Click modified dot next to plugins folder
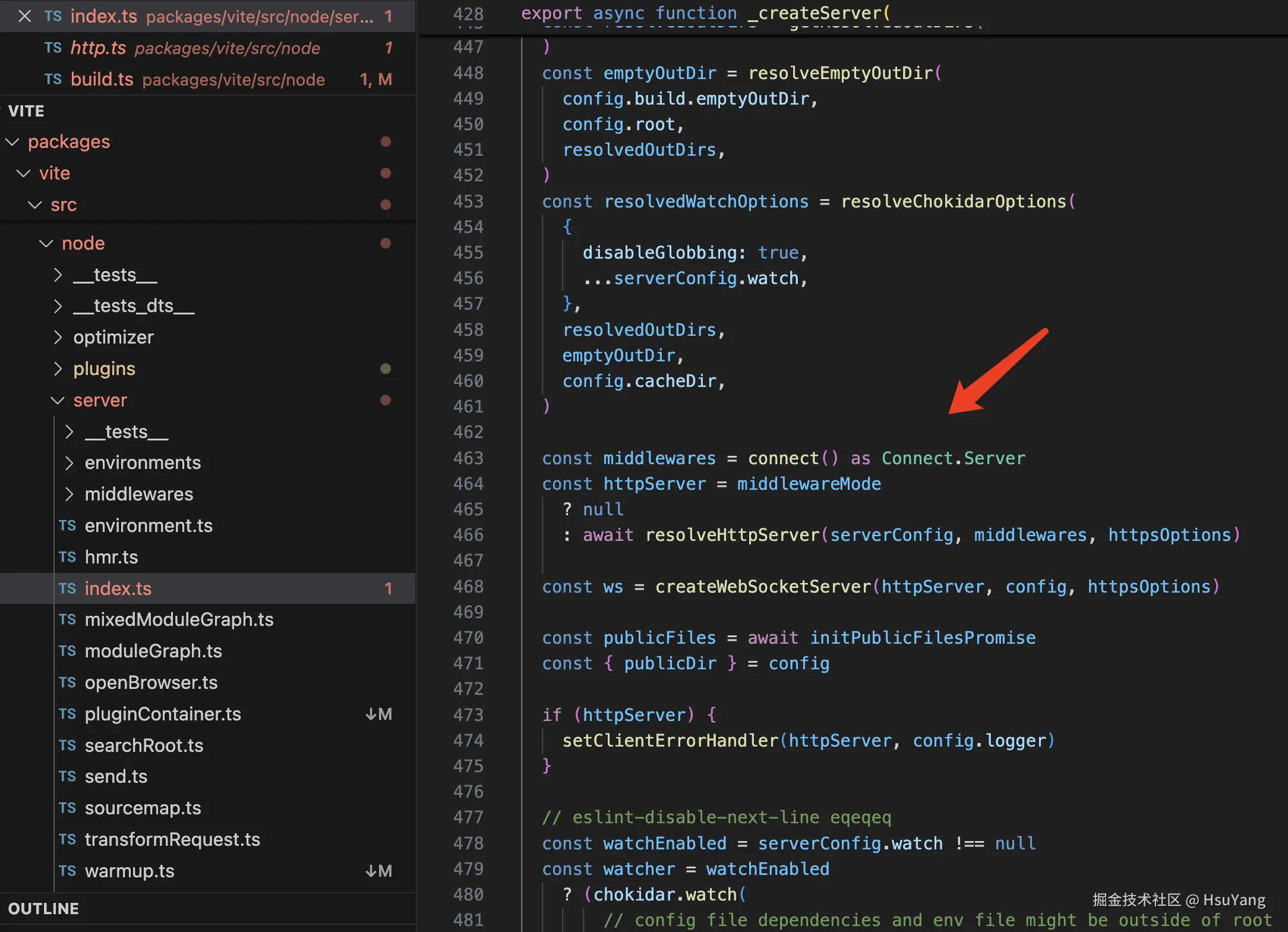Screen dimensions: 1288x932 pyautogui.click(x=385, y=369)
